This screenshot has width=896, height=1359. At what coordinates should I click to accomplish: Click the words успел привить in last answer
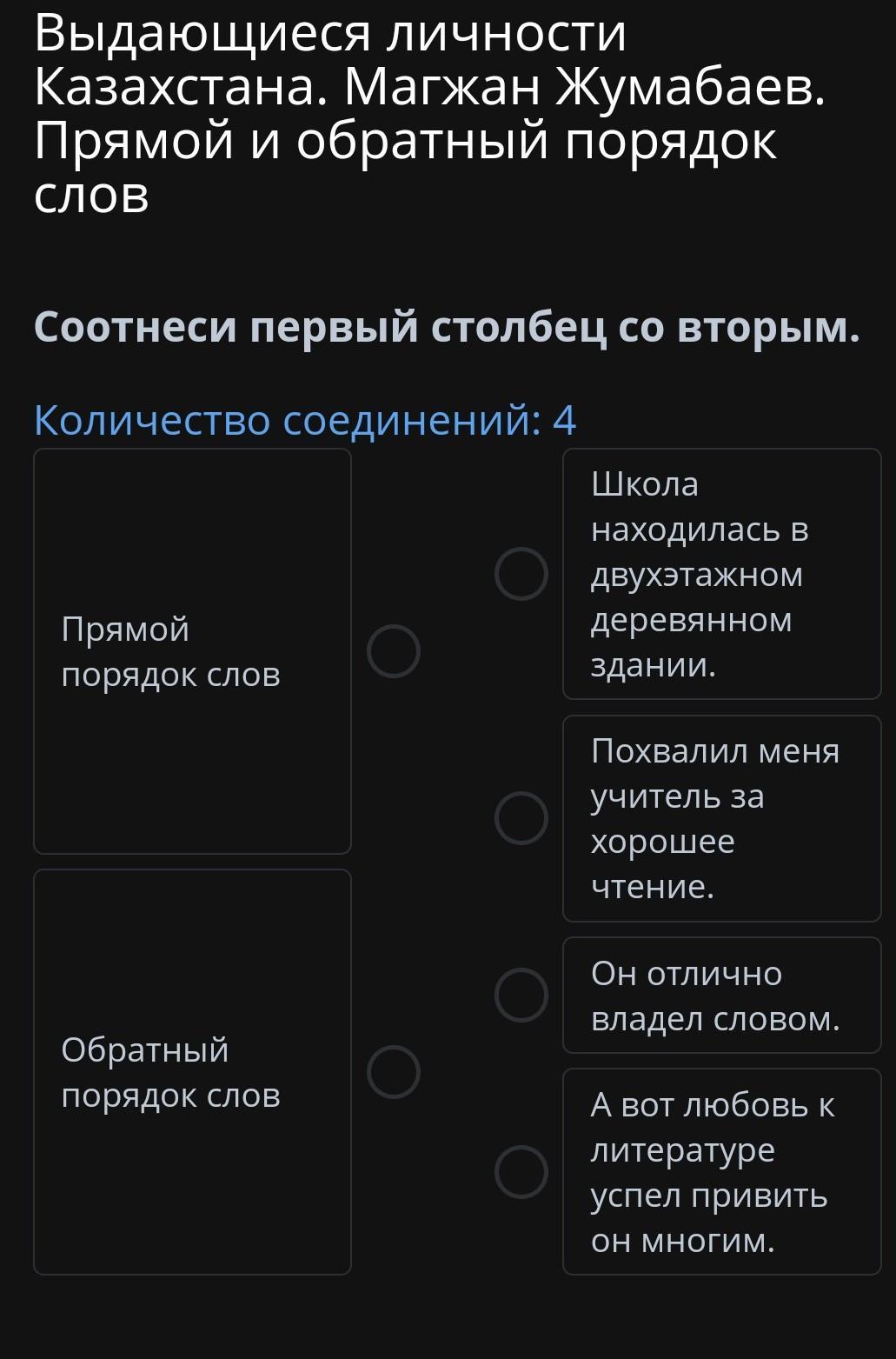pyautogui.click(x=709, y=1195)
